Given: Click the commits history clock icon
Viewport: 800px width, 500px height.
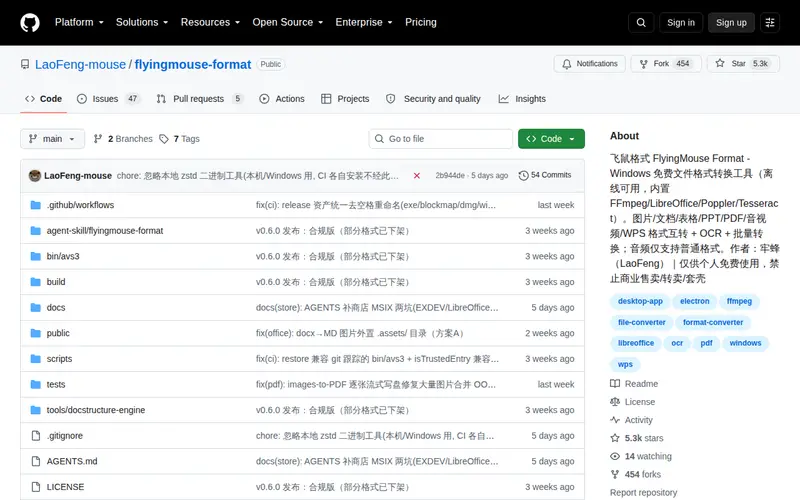Looking at the screenshot, I should point(523,176).
